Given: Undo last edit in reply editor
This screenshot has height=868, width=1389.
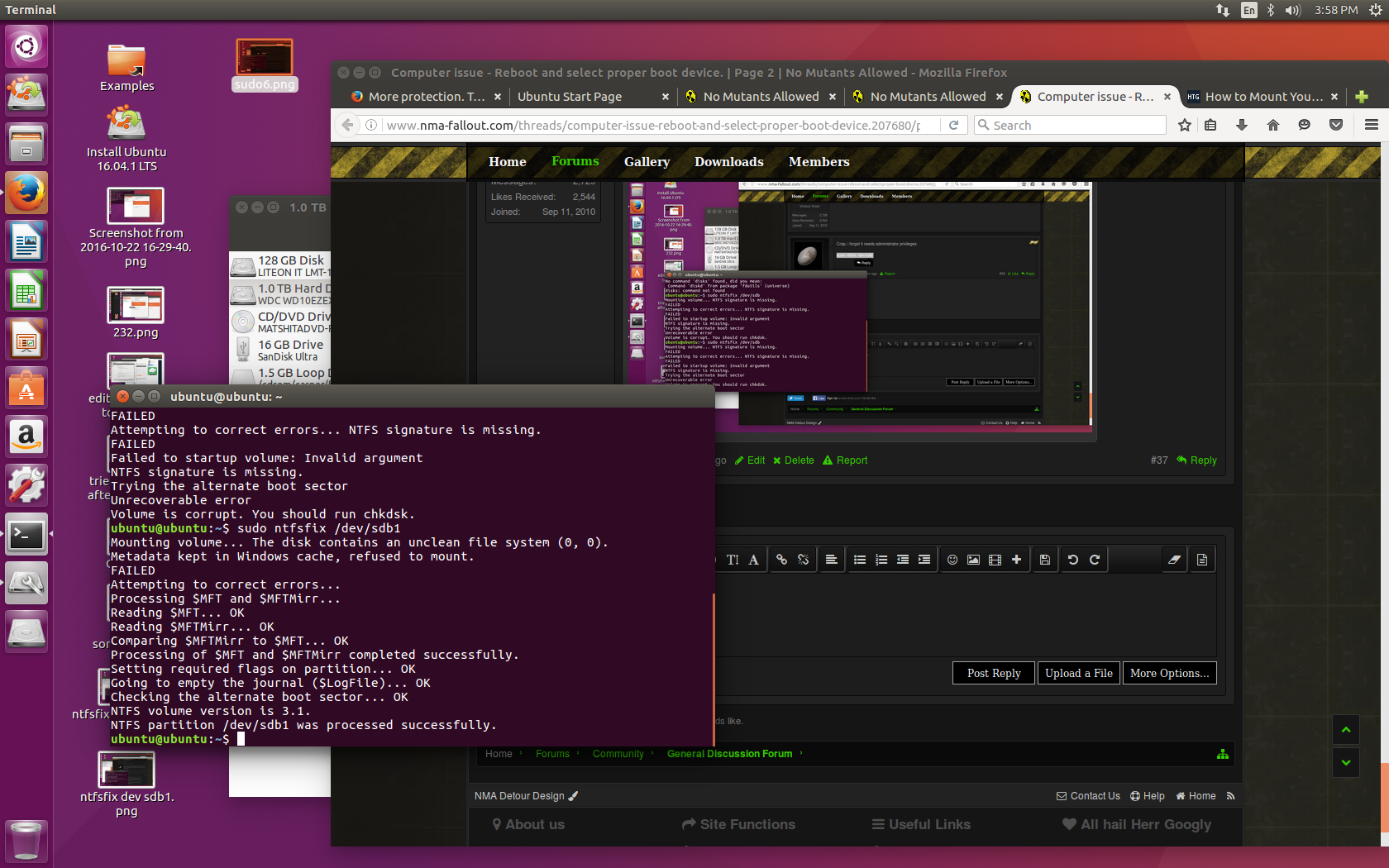Looking at the screenshot, I should click(1073, 560).
